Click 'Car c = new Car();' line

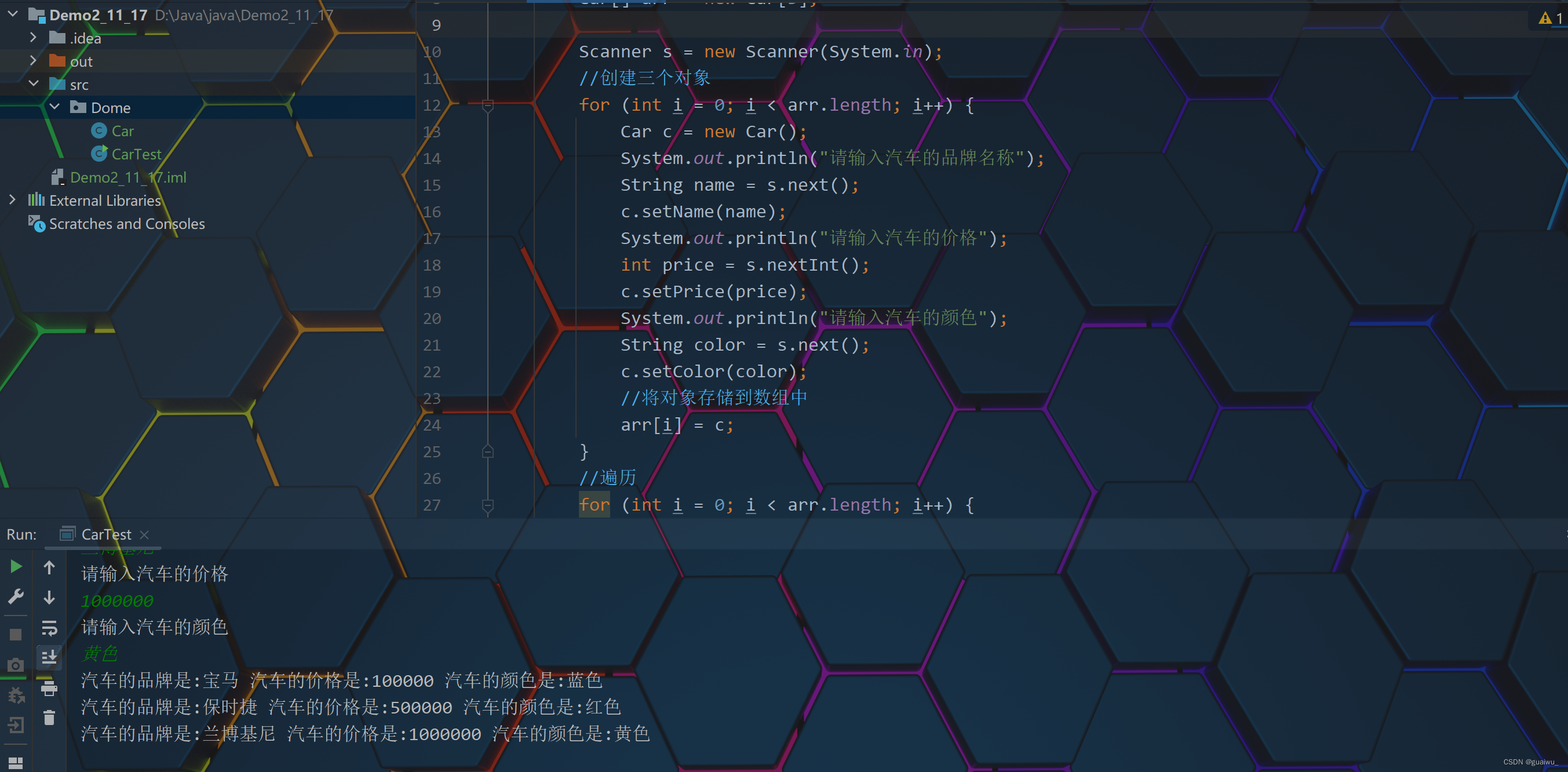(713, 132)
